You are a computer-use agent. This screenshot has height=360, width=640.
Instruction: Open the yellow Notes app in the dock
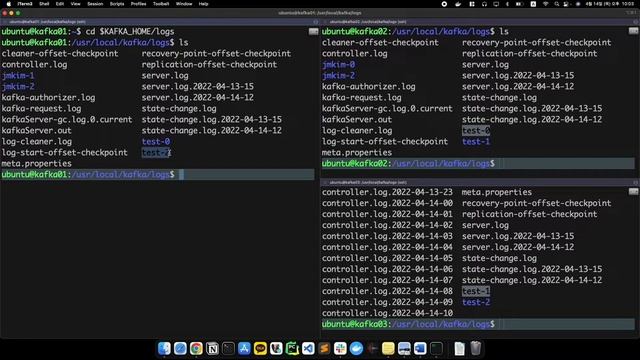388,349
